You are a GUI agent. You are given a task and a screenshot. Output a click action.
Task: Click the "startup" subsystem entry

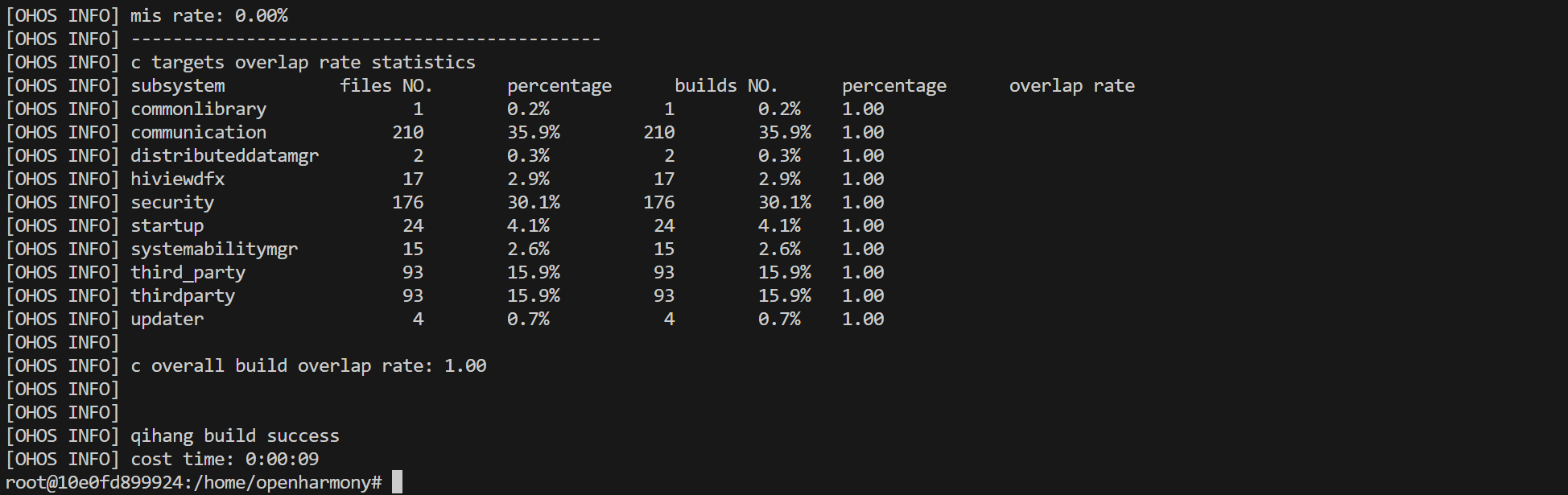pyautogui.click(x=167, y=225)
